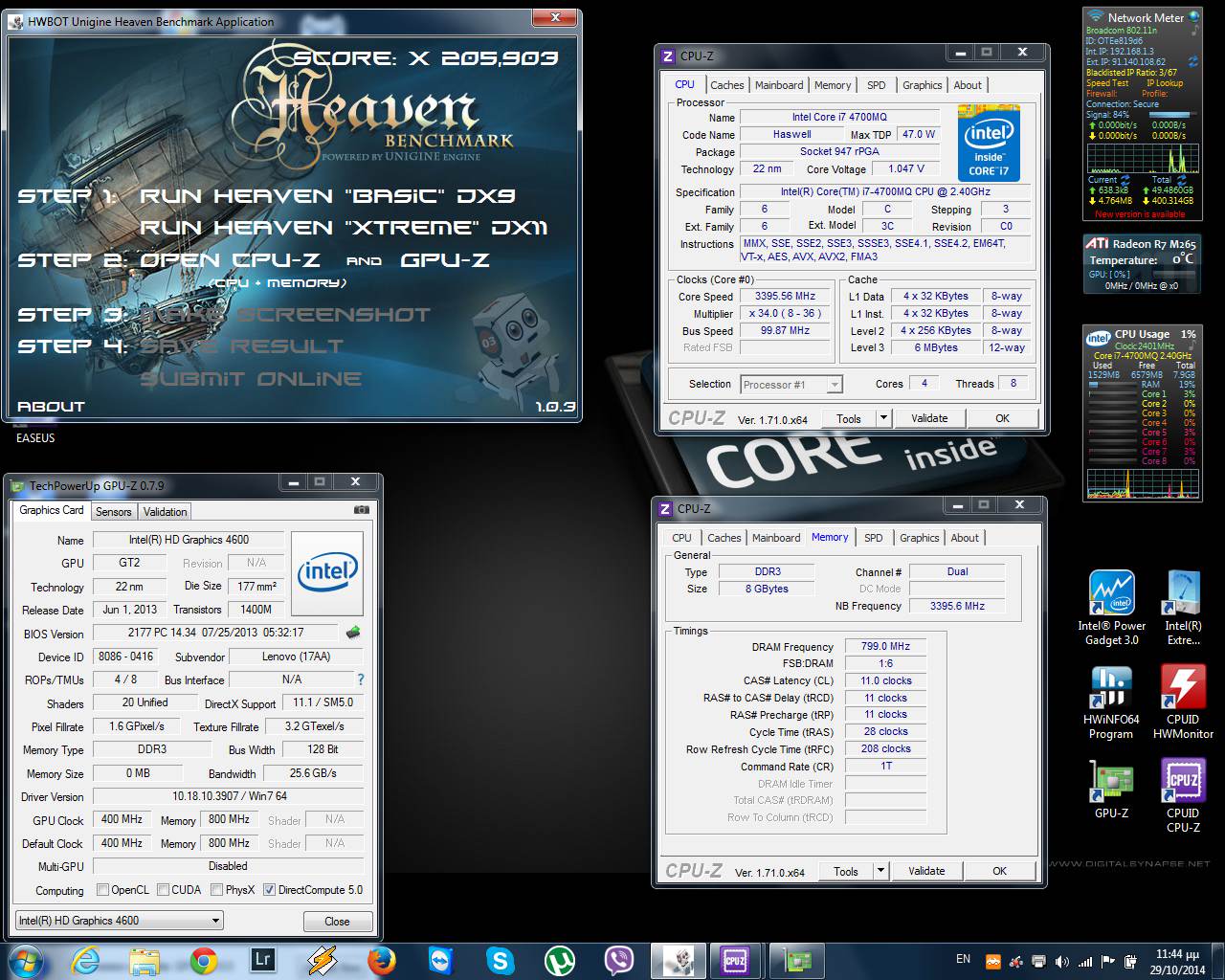Run Heaven "Xtreme" DX11 benchmark

[x=344, y=228]
